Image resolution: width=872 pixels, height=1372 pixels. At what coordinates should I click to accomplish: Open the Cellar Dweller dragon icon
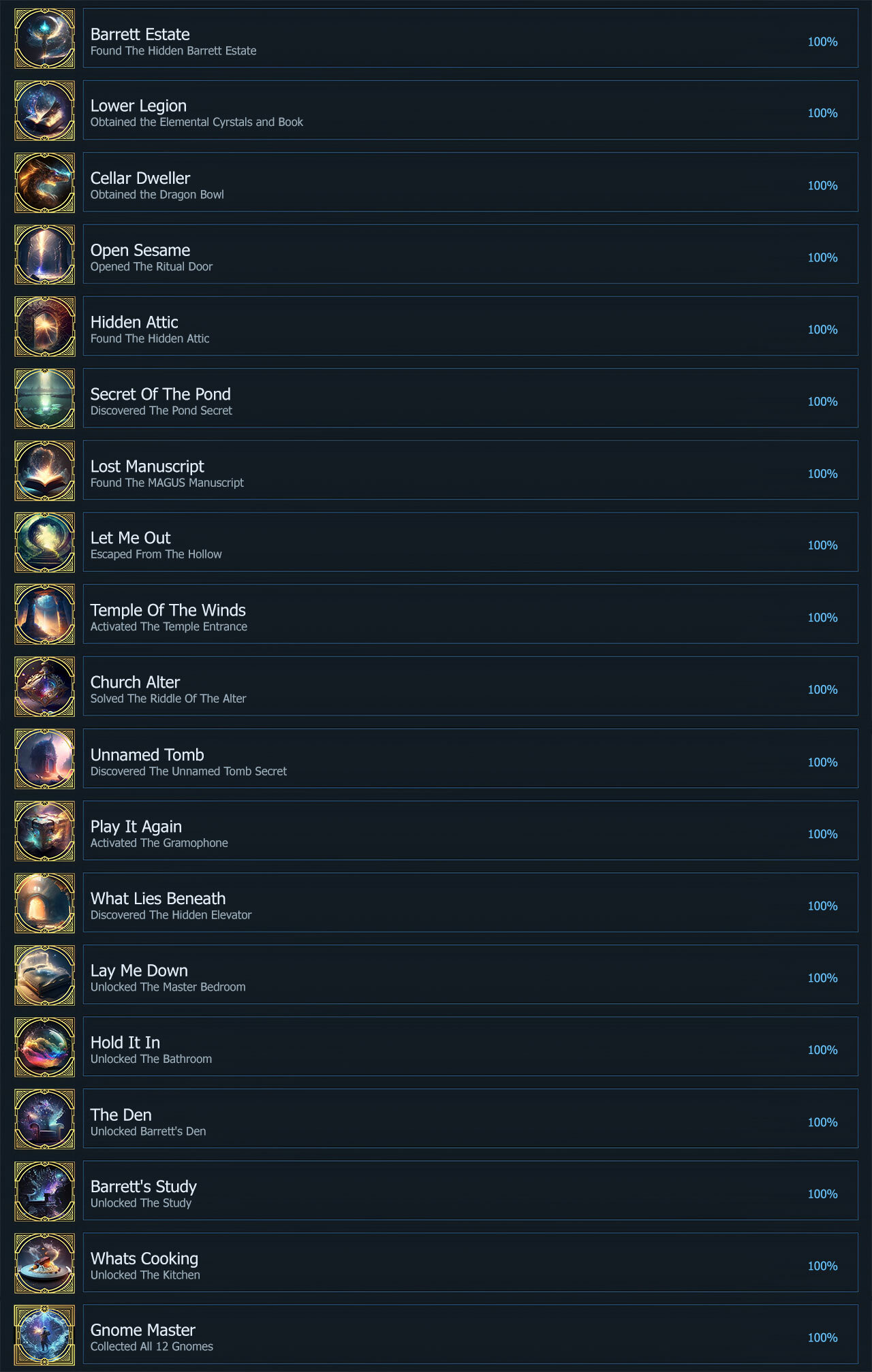[45, 182]
